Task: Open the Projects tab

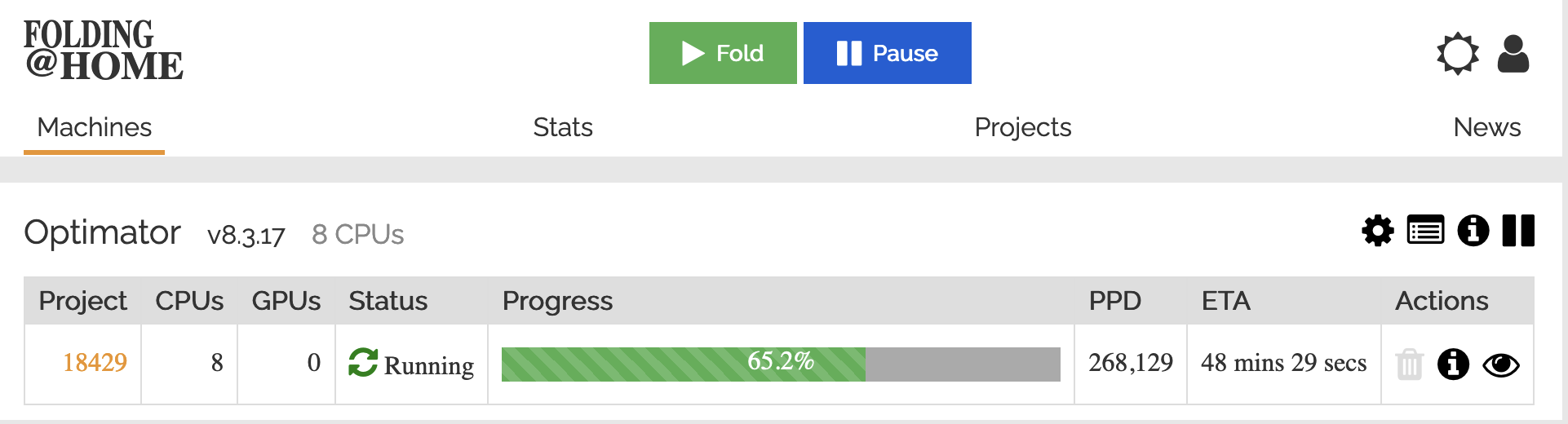Action: click(x=1022, y=127)
